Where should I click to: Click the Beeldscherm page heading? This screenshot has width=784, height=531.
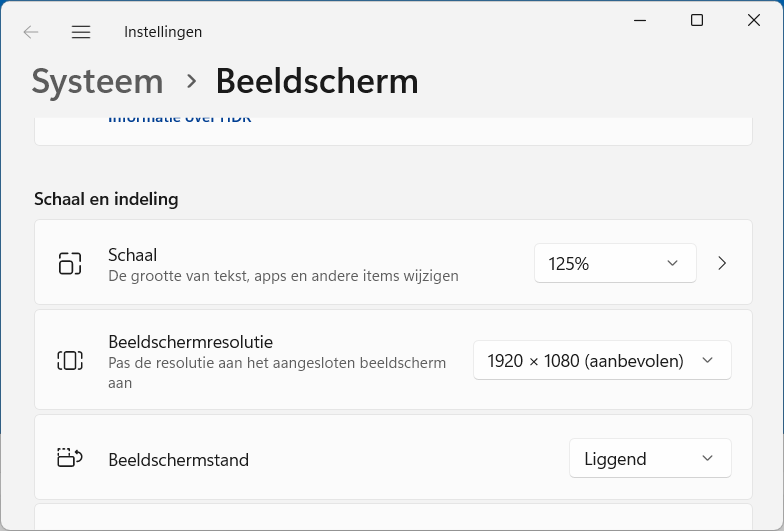tap(317, 81)
